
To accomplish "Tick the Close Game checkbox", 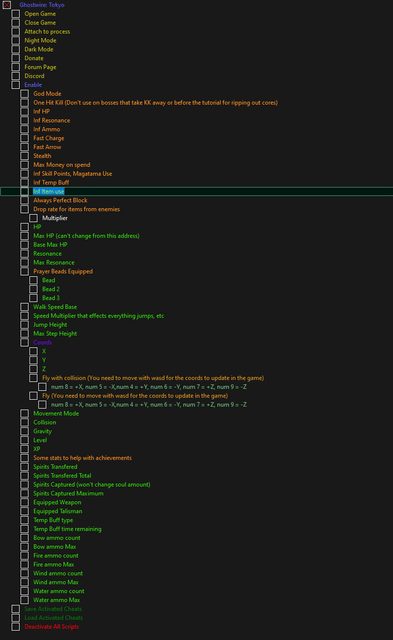I will [16, 23].
